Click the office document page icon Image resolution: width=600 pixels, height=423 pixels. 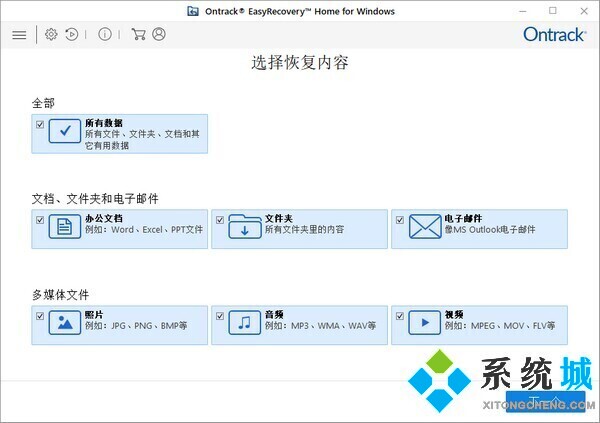64,228
